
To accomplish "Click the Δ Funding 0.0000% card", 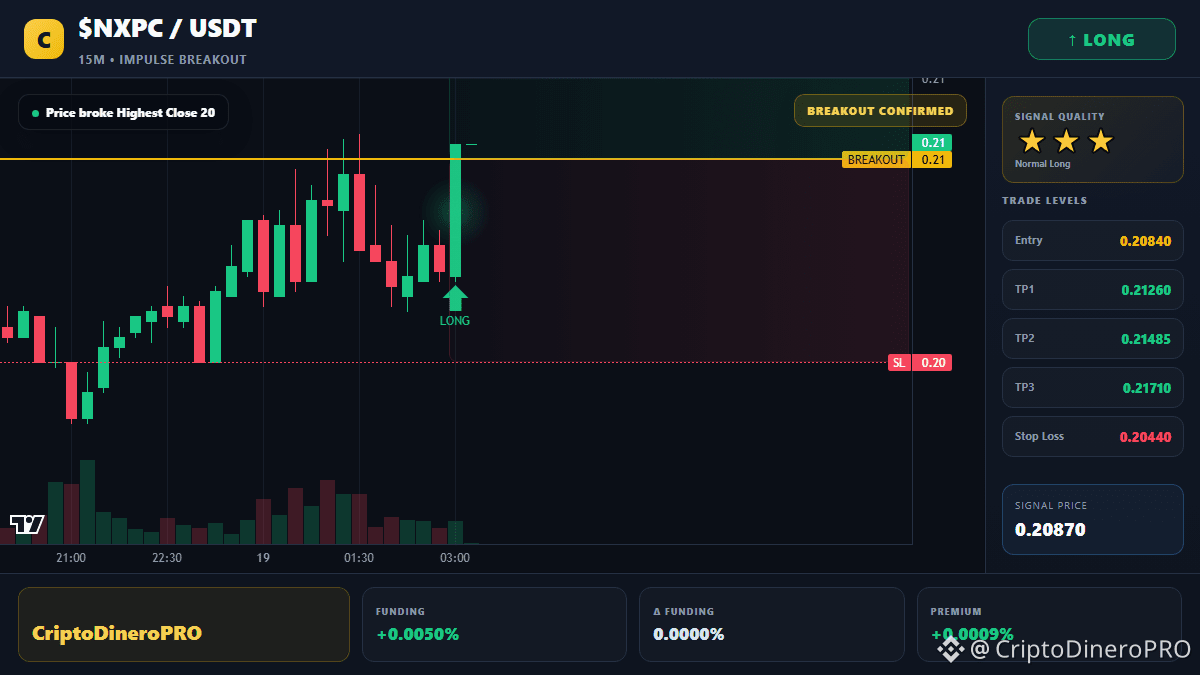I will pos(771,624).
